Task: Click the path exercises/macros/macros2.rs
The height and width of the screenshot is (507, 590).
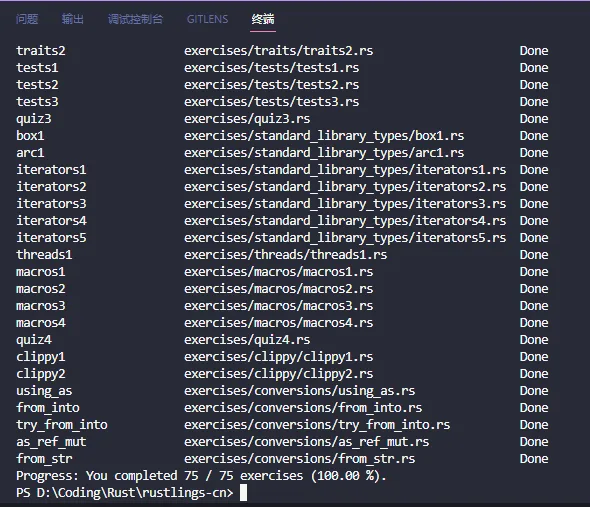Action: tap(278, 288)
